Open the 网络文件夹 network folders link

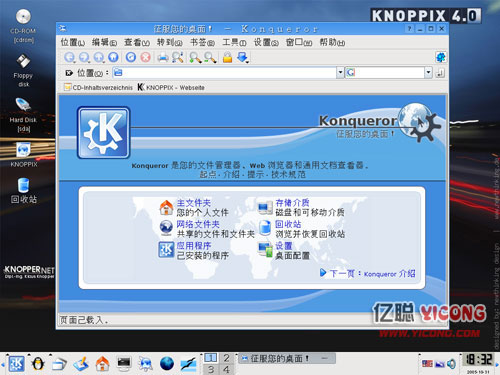click(198, 224)
